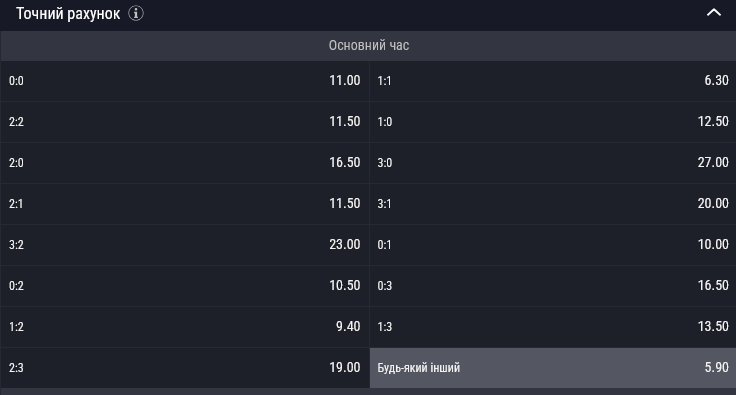
Task: Choose the 2:2 outcome at 11.50
Action: point(184,122)
